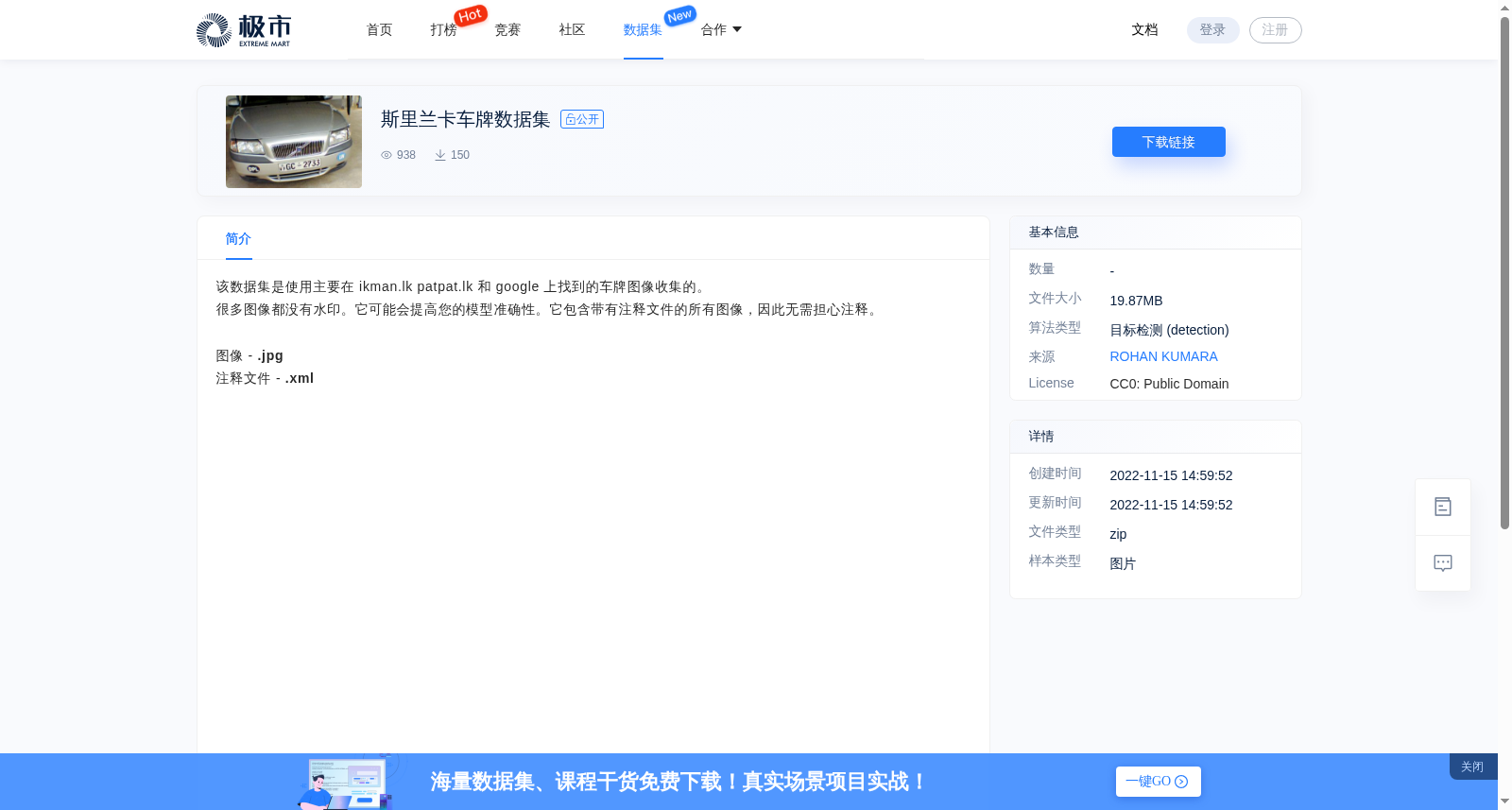Click the car dataset thumbnail image
Viewport: 1512px width, 810px height.
(x=294, y=142)
